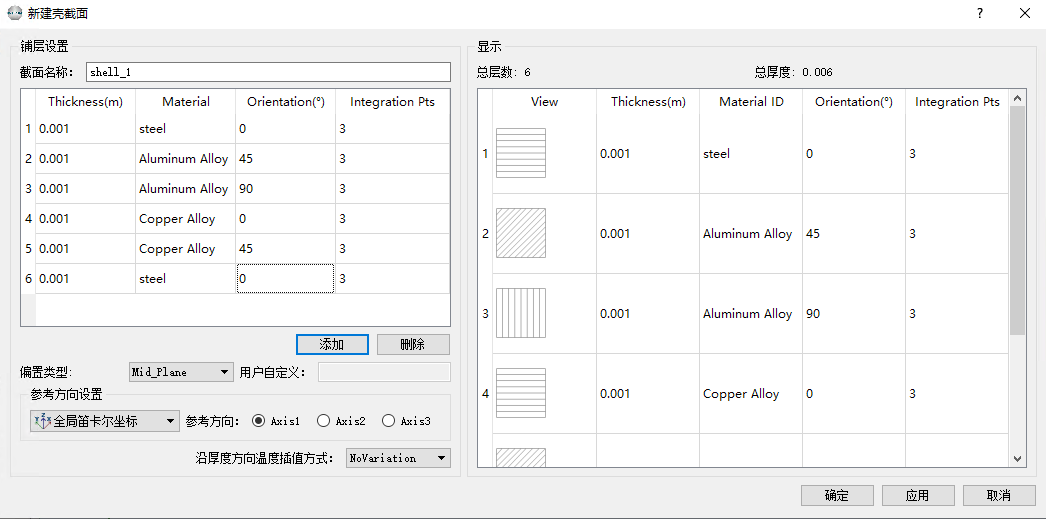Click layup row 3 orientation cell 90

pos(286,188)
